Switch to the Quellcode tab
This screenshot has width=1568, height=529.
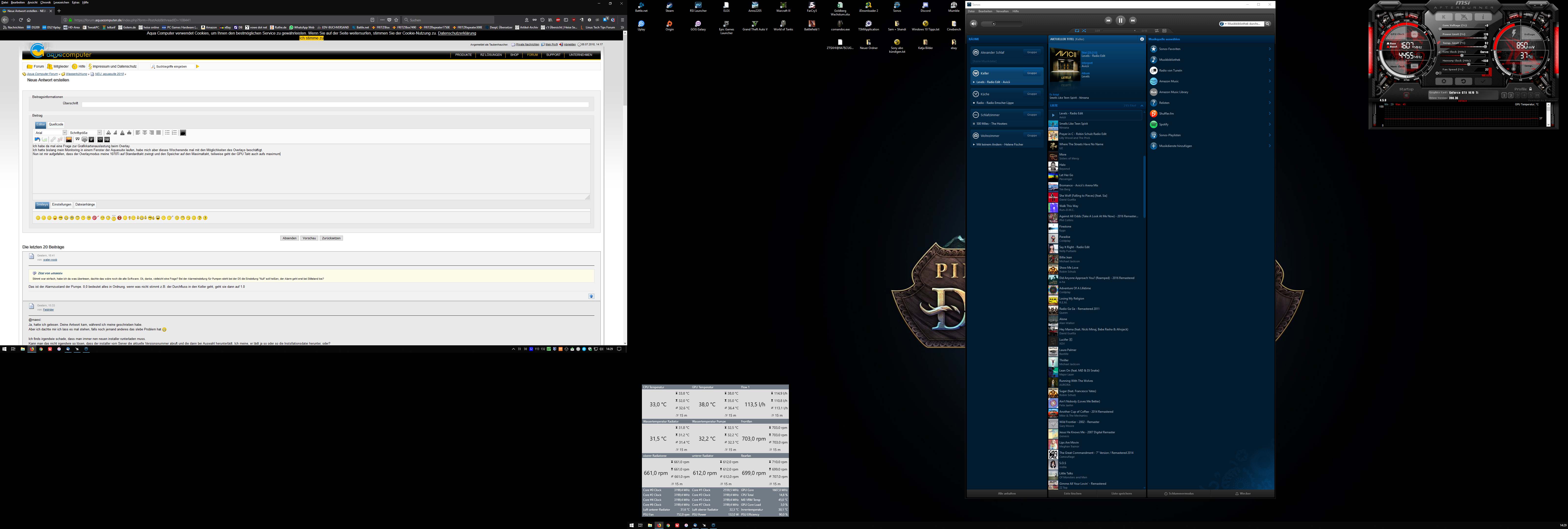[56, 124]
